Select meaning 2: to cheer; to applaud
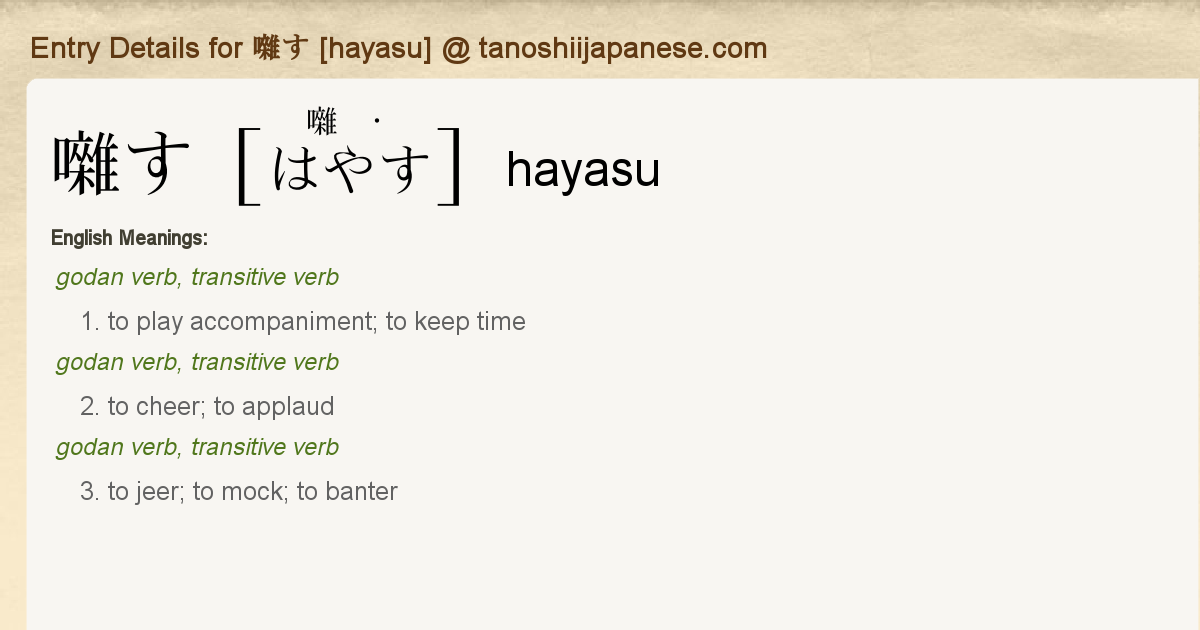 pyautogui.click(x=207, y=406)
